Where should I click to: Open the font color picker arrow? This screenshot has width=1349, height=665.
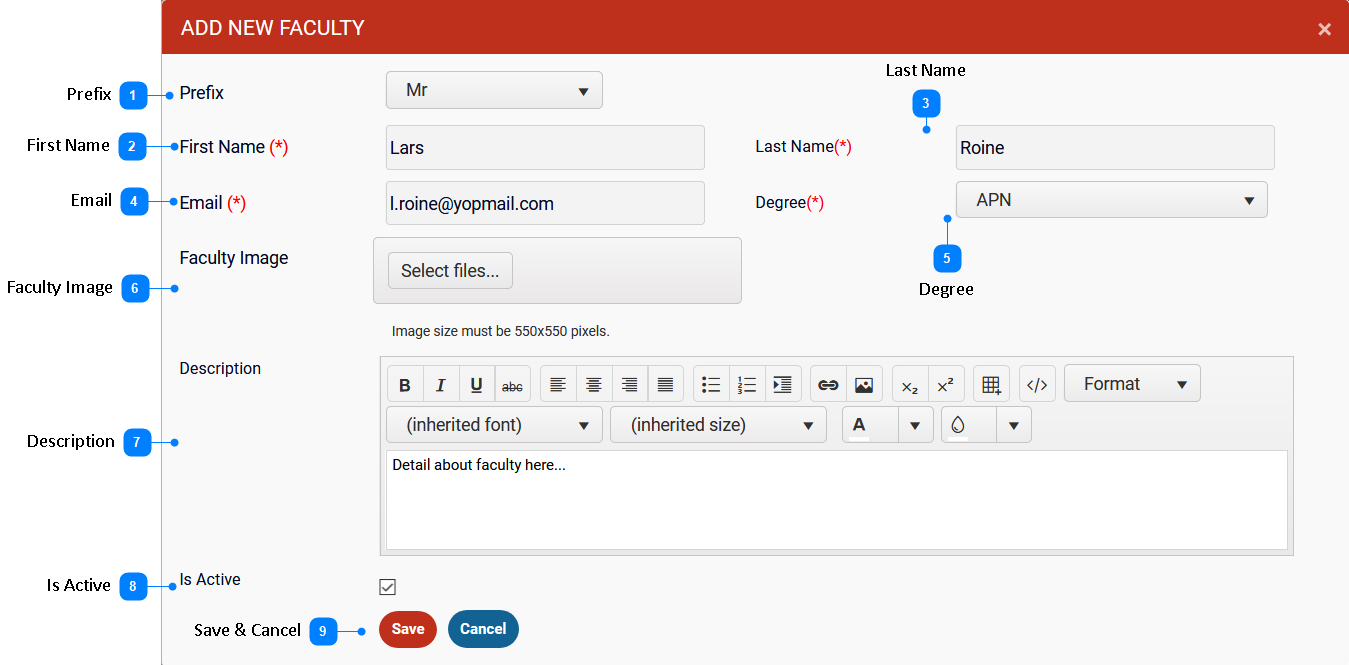(x=915, y=425)
